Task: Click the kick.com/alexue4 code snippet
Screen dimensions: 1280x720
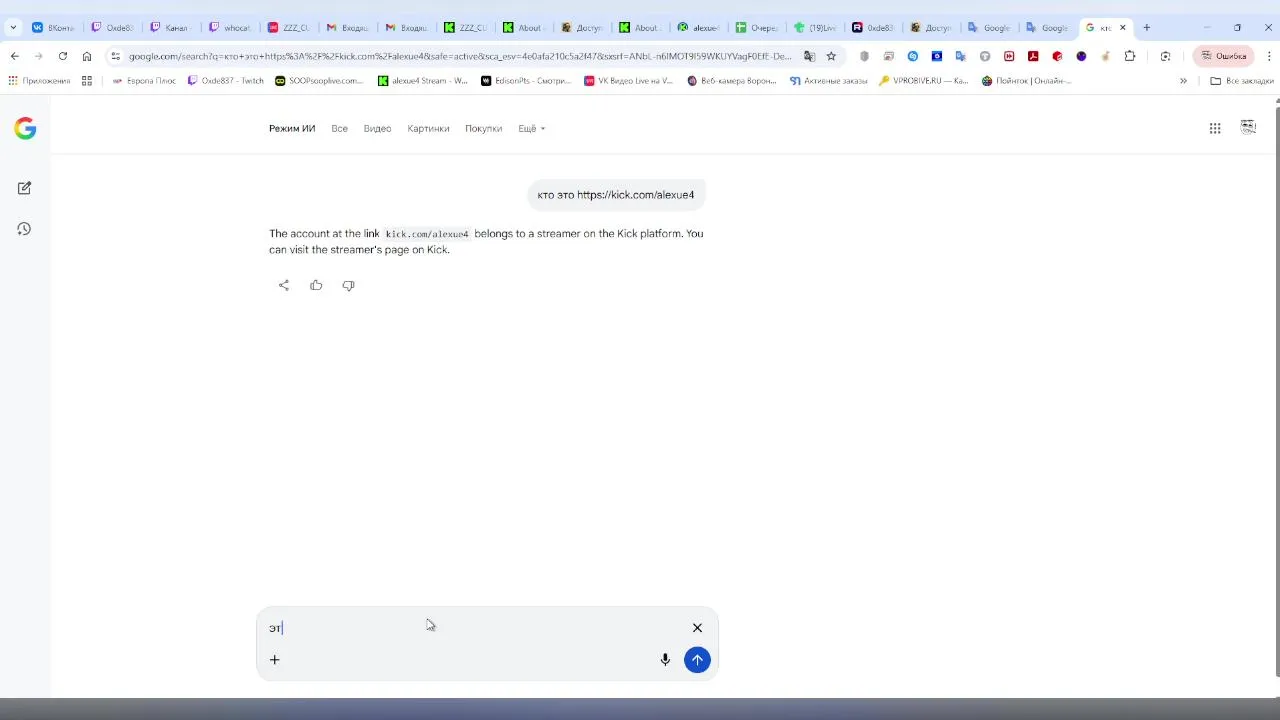Action: click(x=427, y=234)
